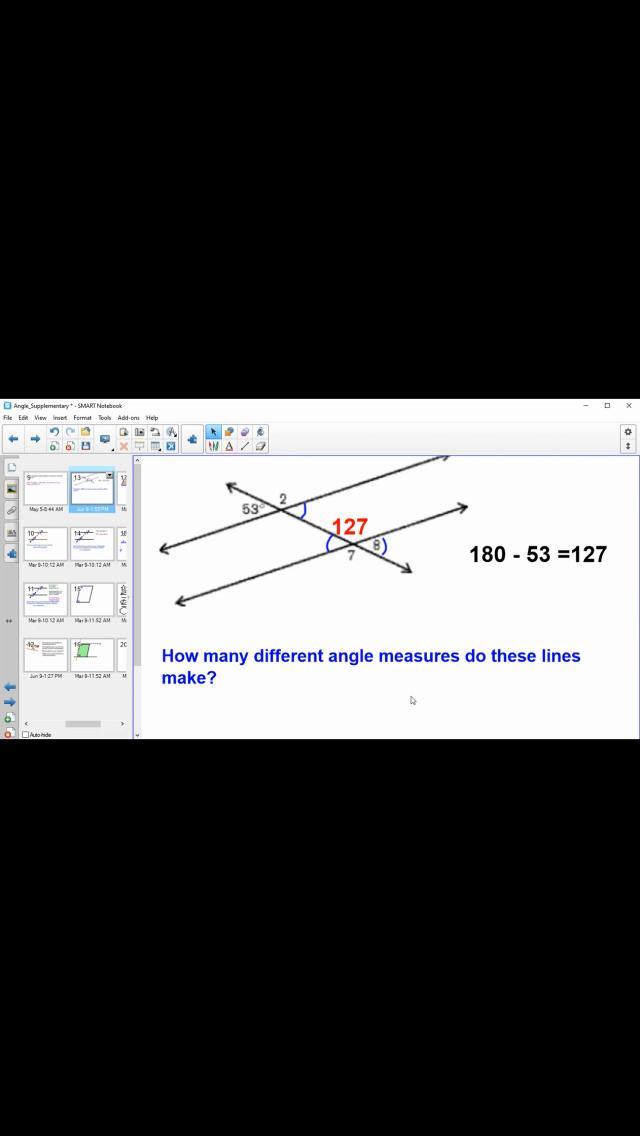
Task: Open the Gallery sidebar tab
Action: click(11, 489)
